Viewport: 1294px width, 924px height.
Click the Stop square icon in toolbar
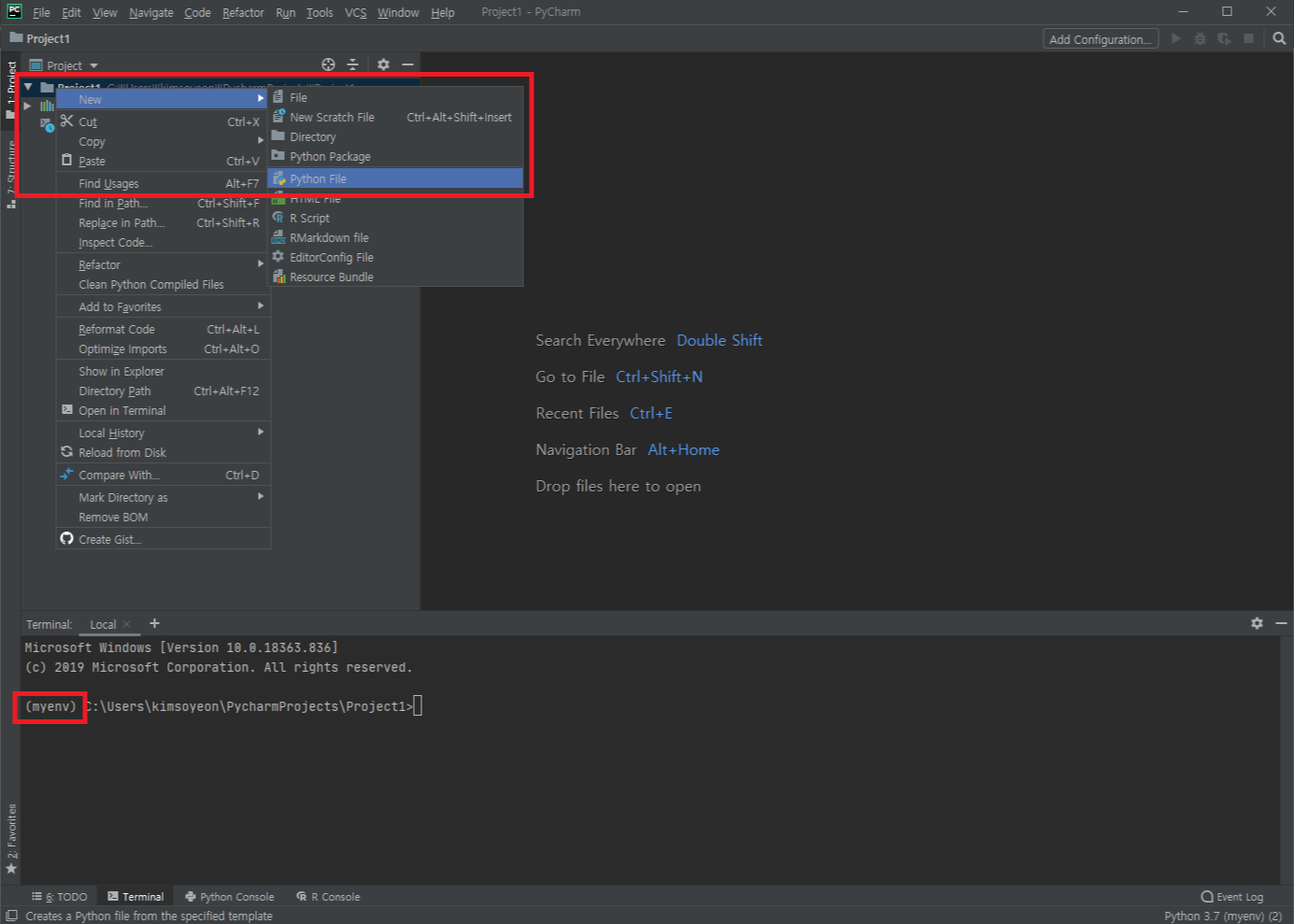[x=1248, y=38]
